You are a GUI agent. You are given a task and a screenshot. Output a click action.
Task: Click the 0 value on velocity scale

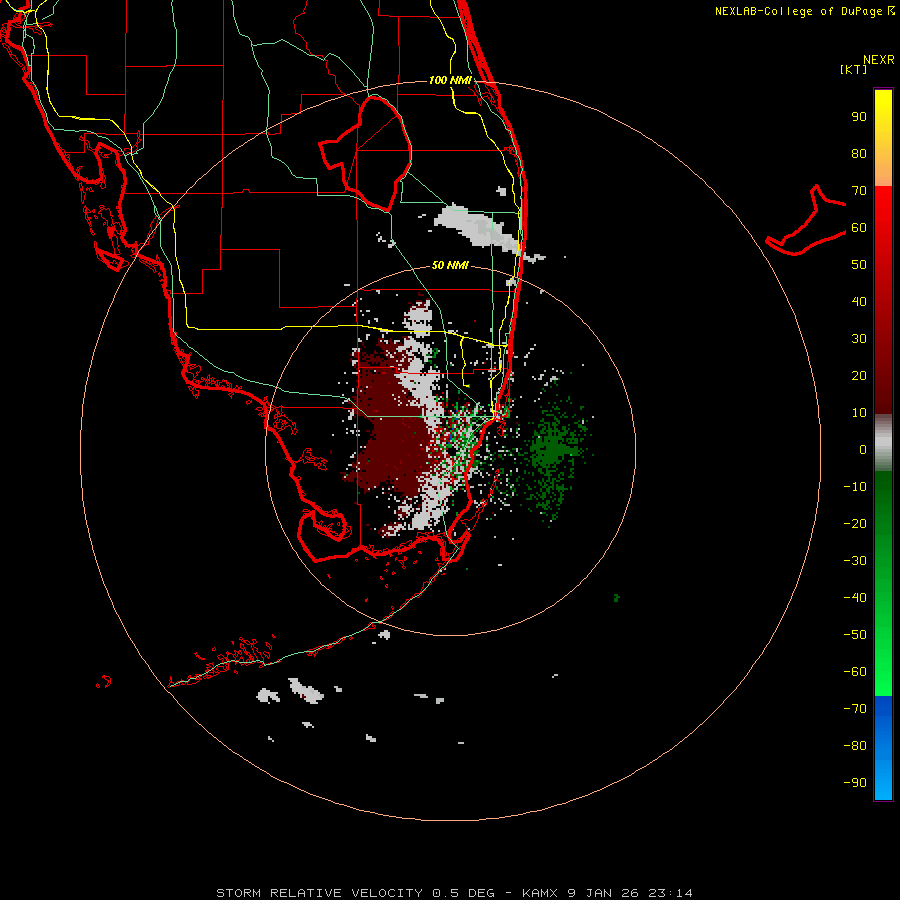(863, 450)
